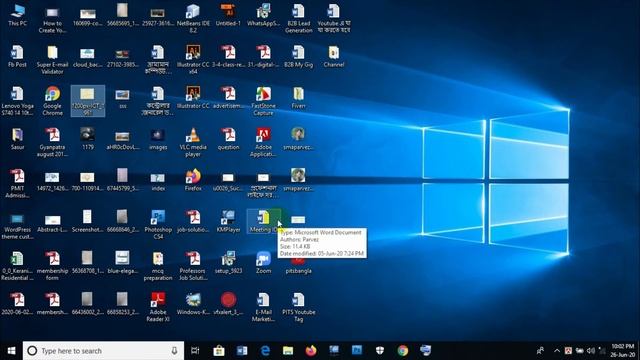Select the This PC desktop icon

pyautogui.click(x=18, y=16)
